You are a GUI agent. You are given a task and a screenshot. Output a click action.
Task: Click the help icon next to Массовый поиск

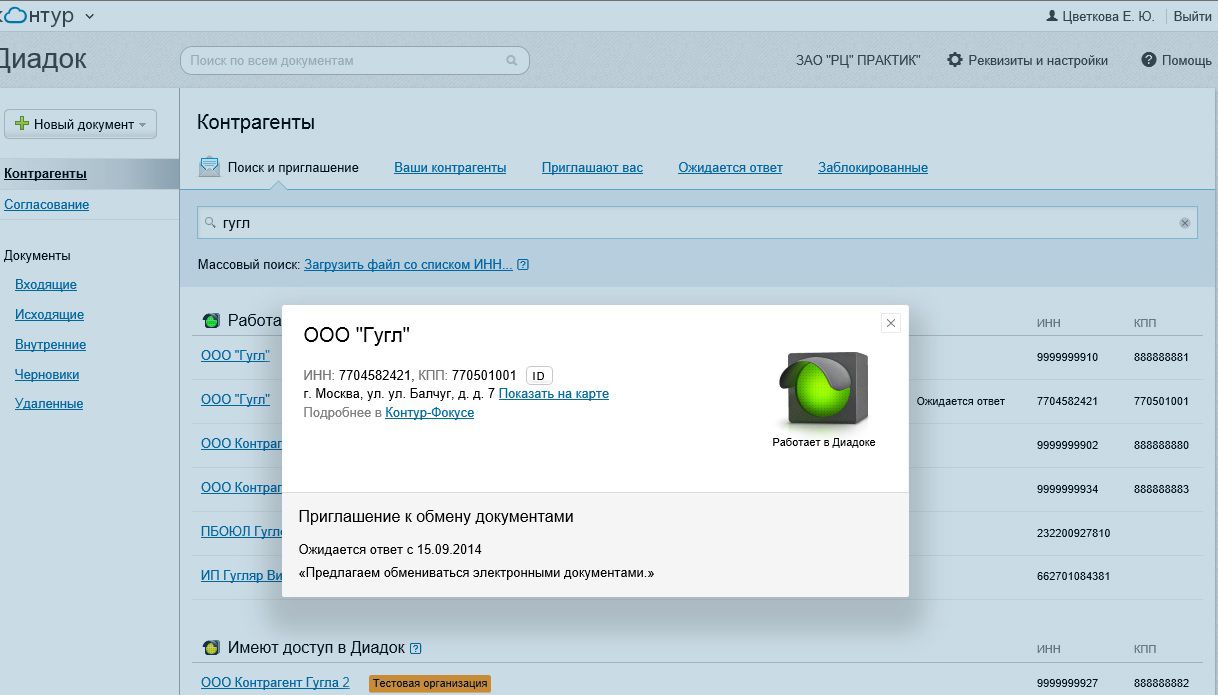(x=523, y=265)
